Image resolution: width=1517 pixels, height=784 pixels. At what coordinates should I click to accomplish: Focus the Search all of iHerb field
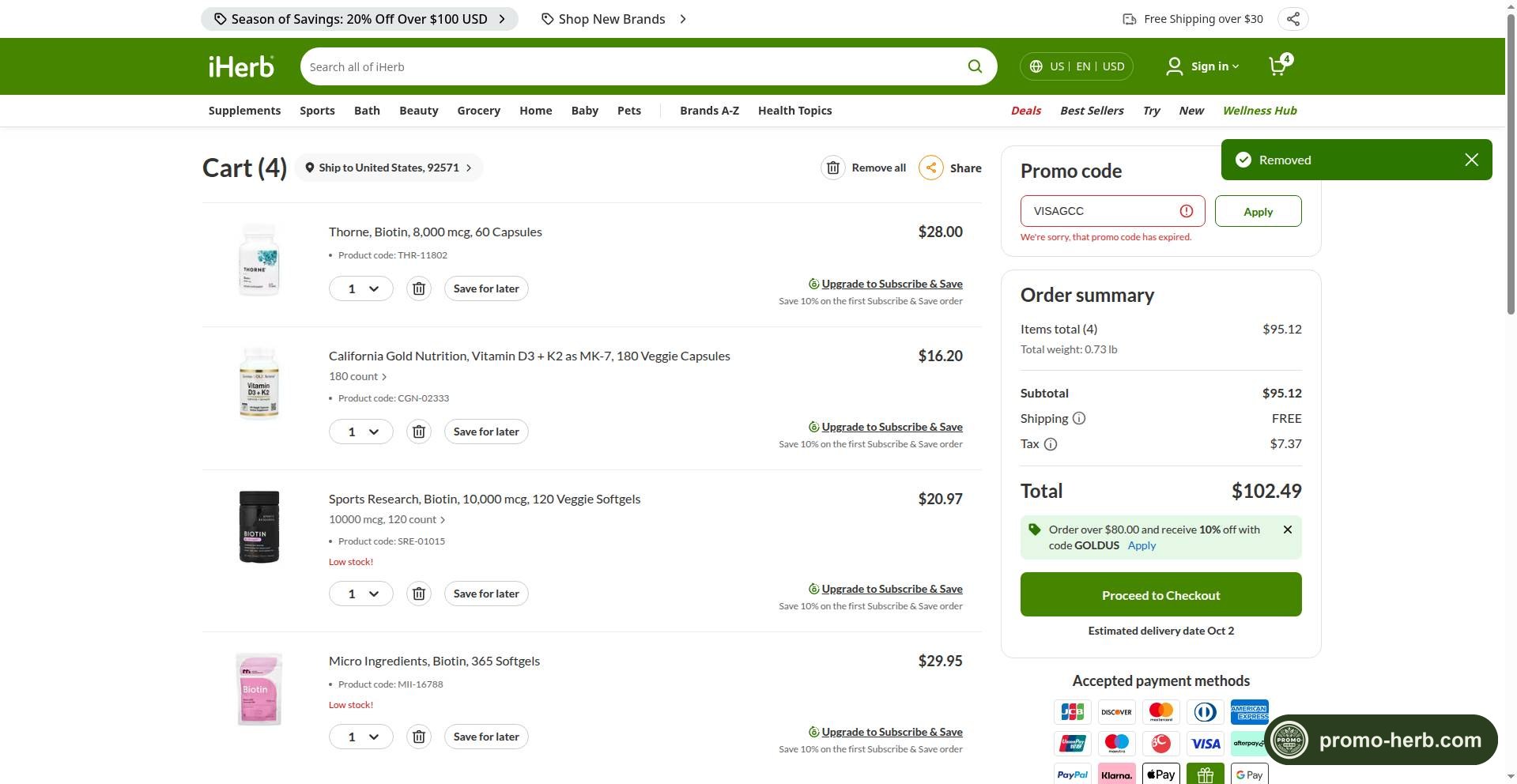point(632,66)
